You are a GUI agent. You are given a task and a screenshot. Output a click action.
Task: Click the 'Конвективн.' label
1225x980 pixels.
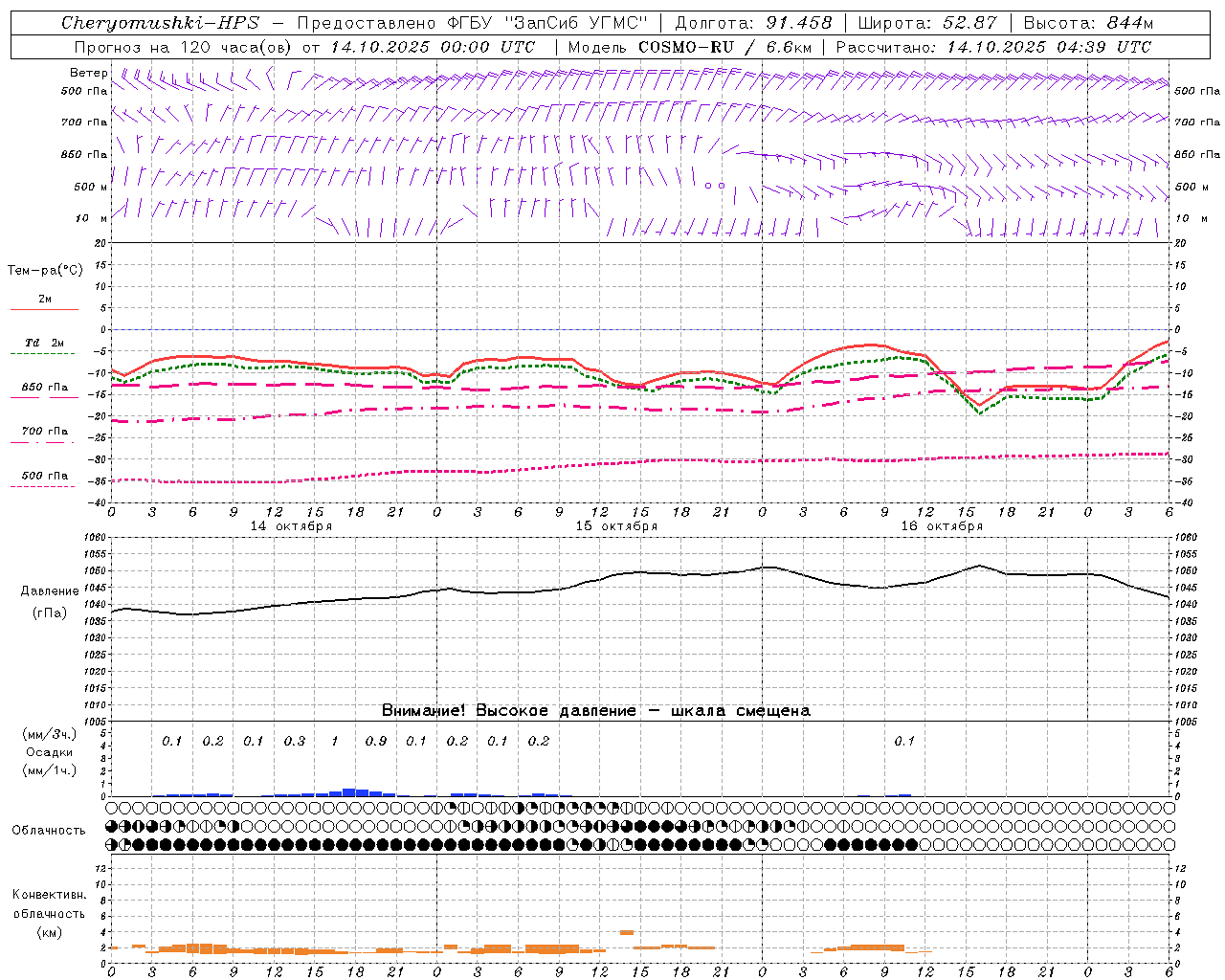pos(50,895)
